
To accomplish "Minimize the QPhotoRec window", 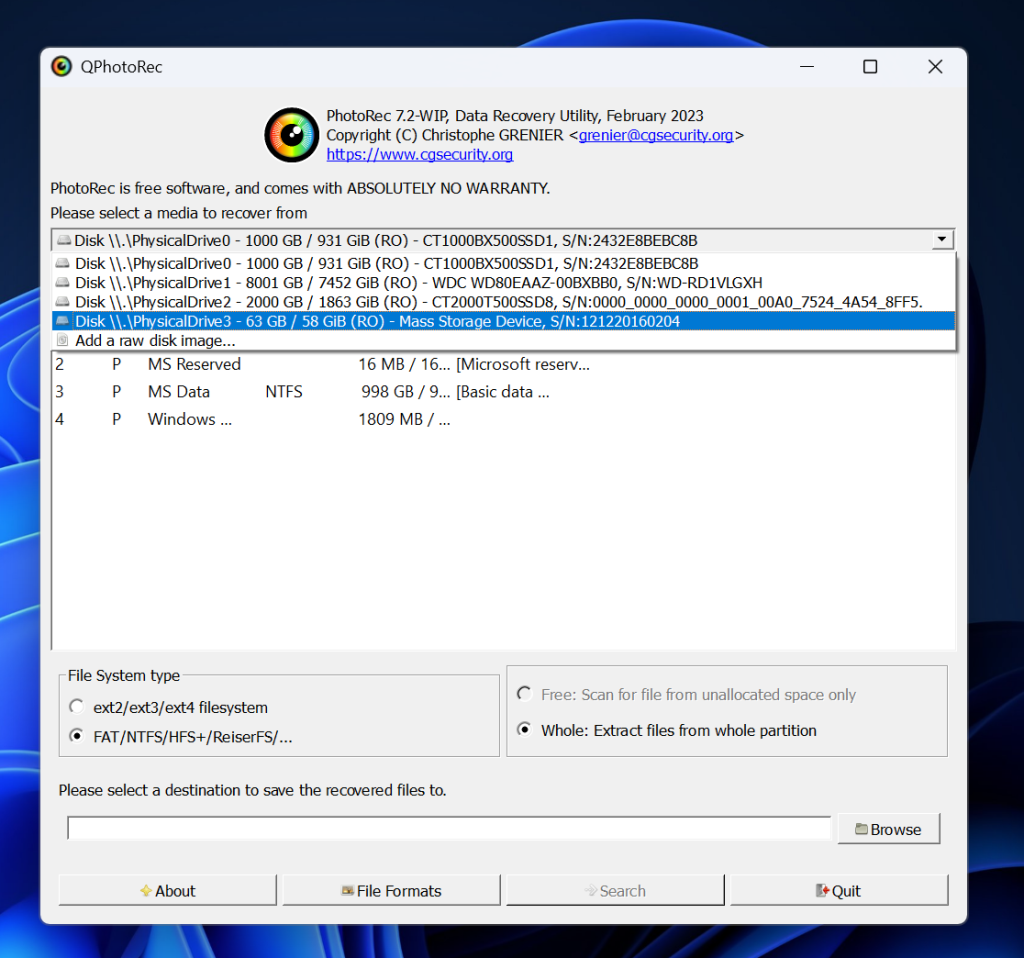I will pos(807,67).
